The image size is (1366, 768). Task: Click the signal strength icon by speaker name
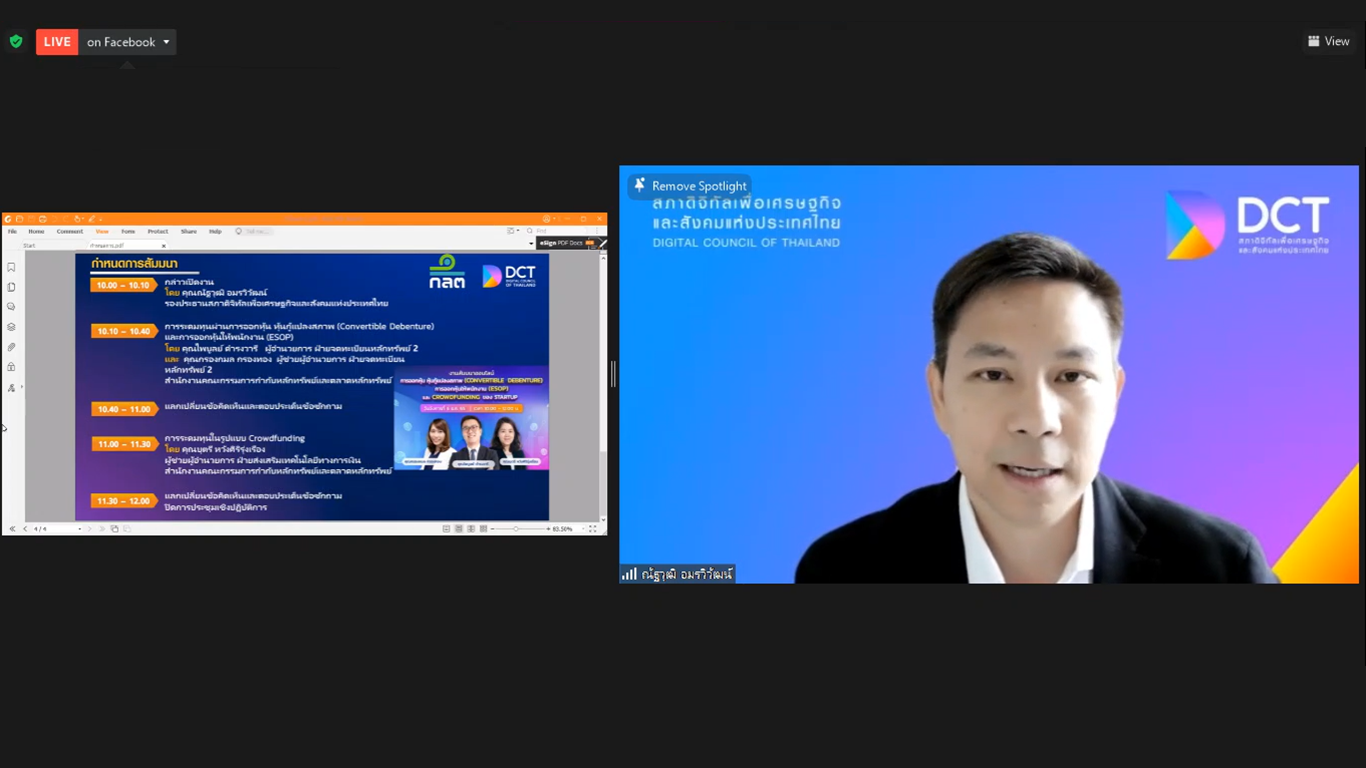pos(629,574)
